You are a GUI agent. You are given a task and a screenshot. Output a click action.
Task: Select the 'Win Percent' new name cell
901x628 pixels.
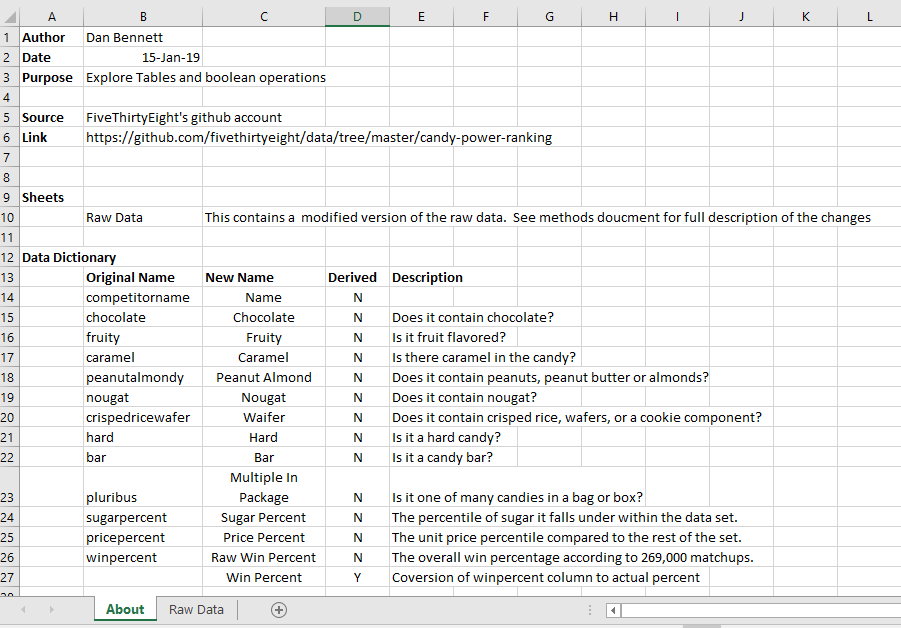click(x=263, y=577)
